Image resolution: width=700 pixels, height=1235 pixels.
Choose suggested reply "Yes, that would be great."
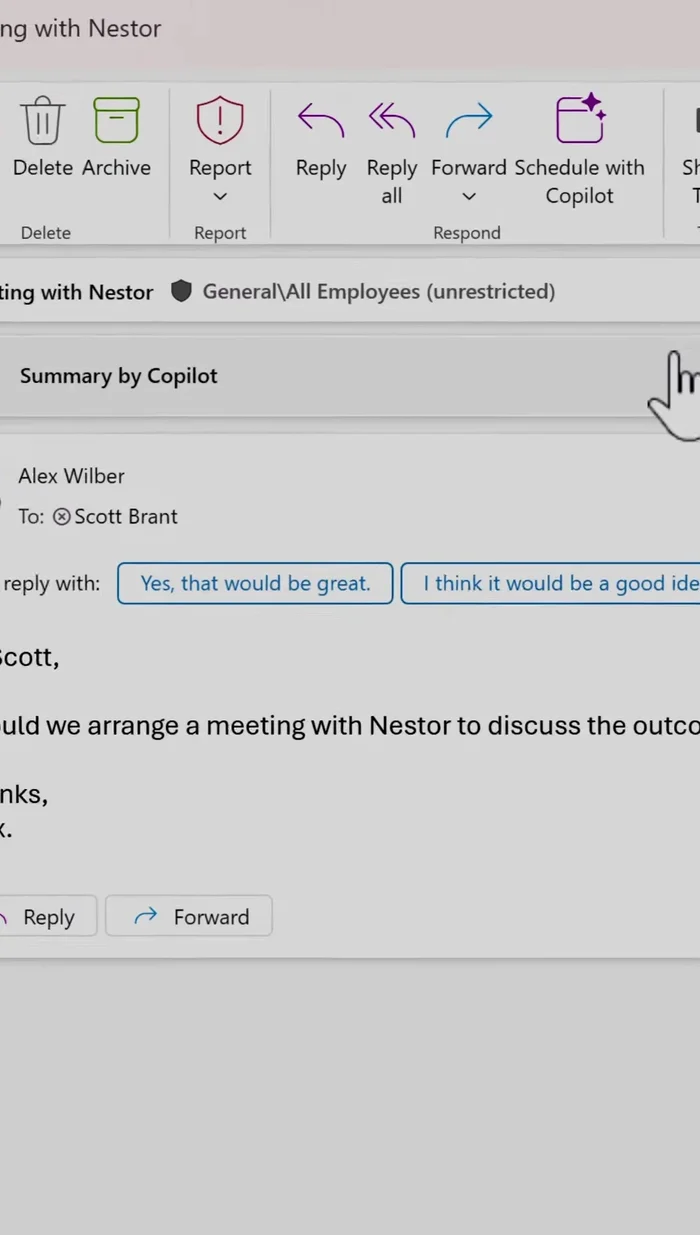point(255,583)
